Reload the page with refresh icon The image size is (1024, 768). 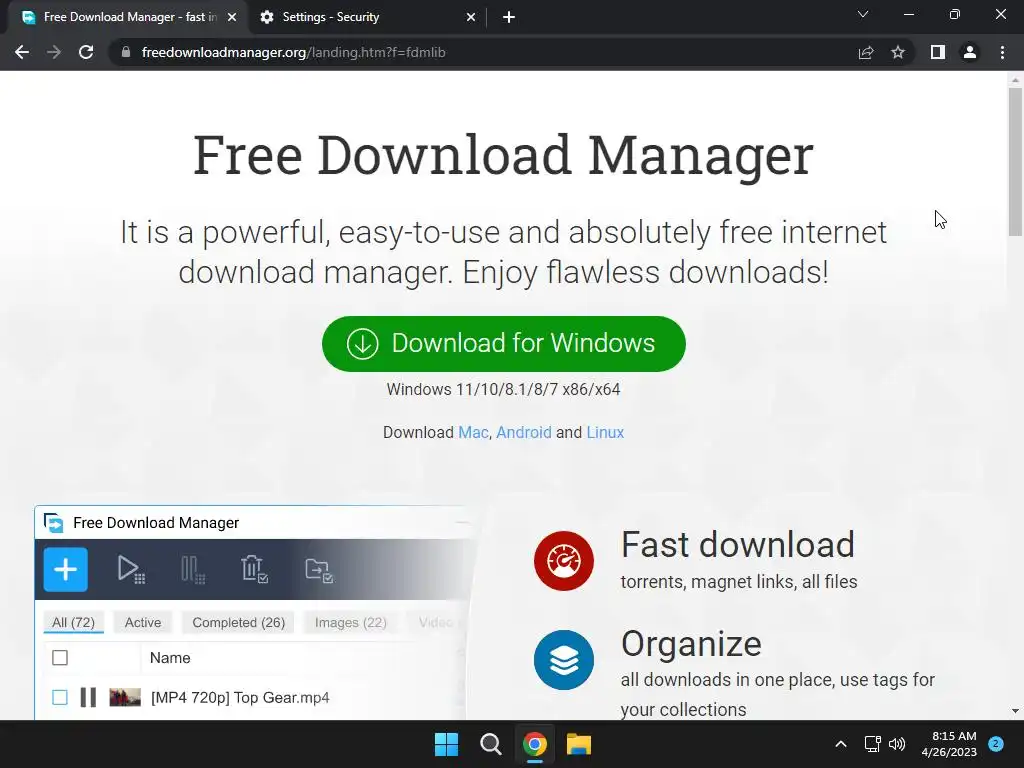pos(86,52)
